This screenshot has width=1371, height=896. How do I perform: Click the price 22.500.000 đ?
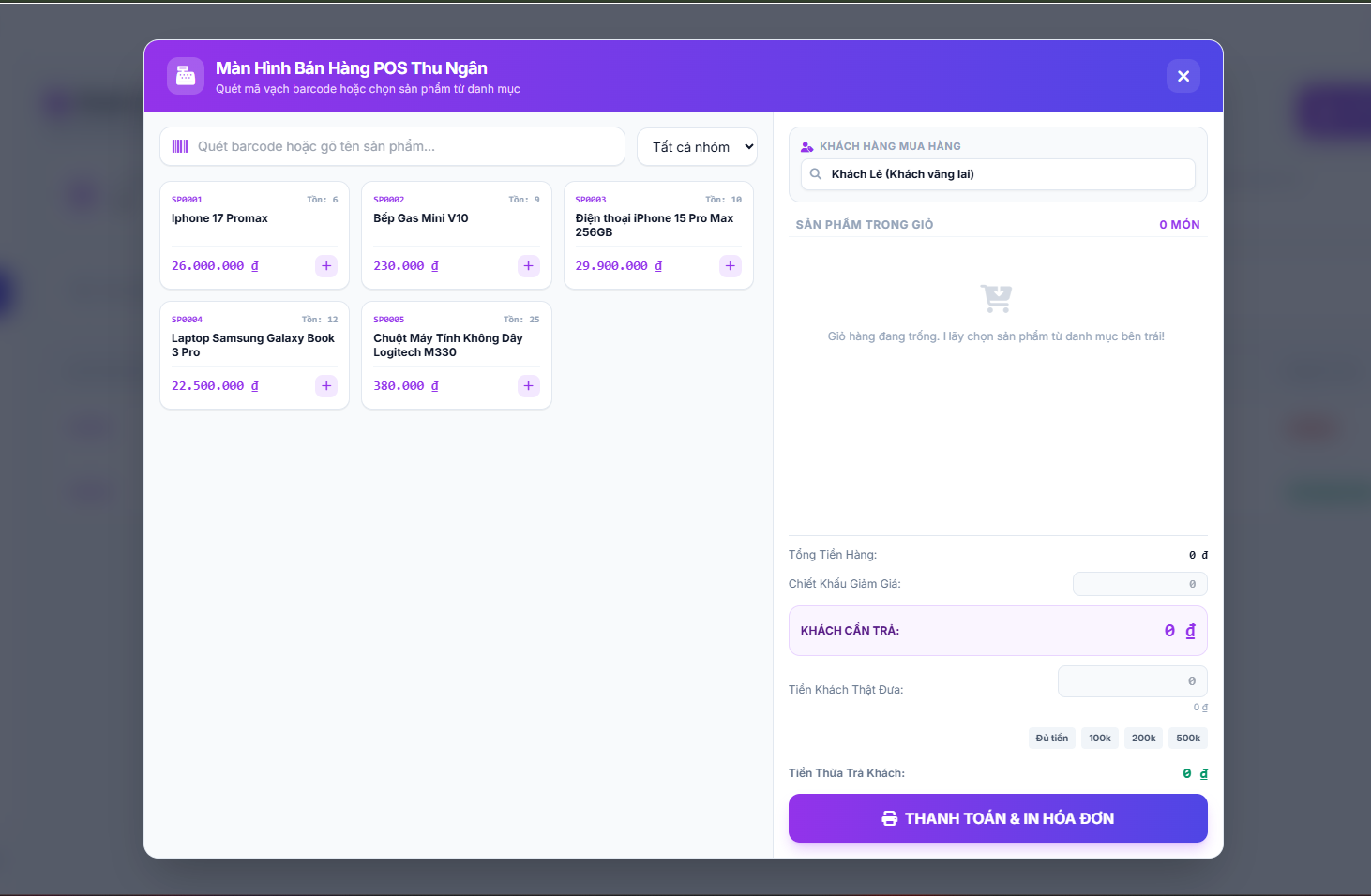pyautogui.click(x=215, y=386)
